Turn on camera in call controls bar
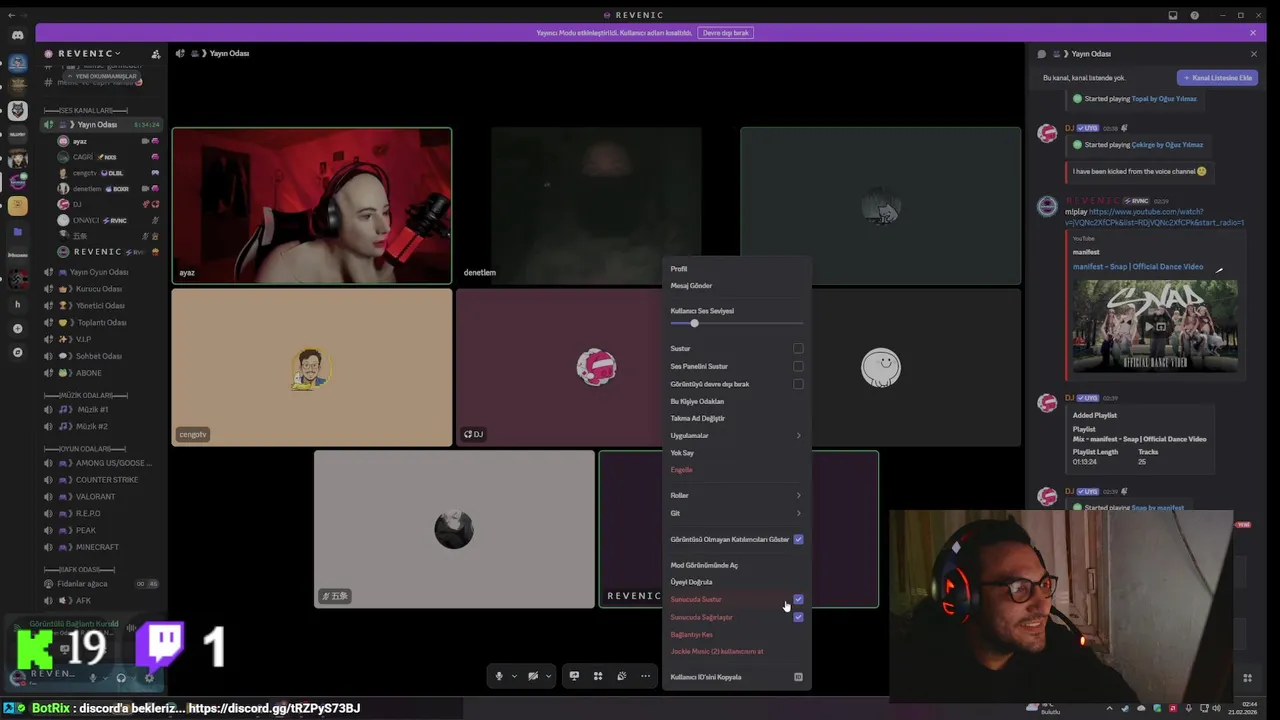The height and width of the screenshot is (720, 1280). click(x=533, y=676)
